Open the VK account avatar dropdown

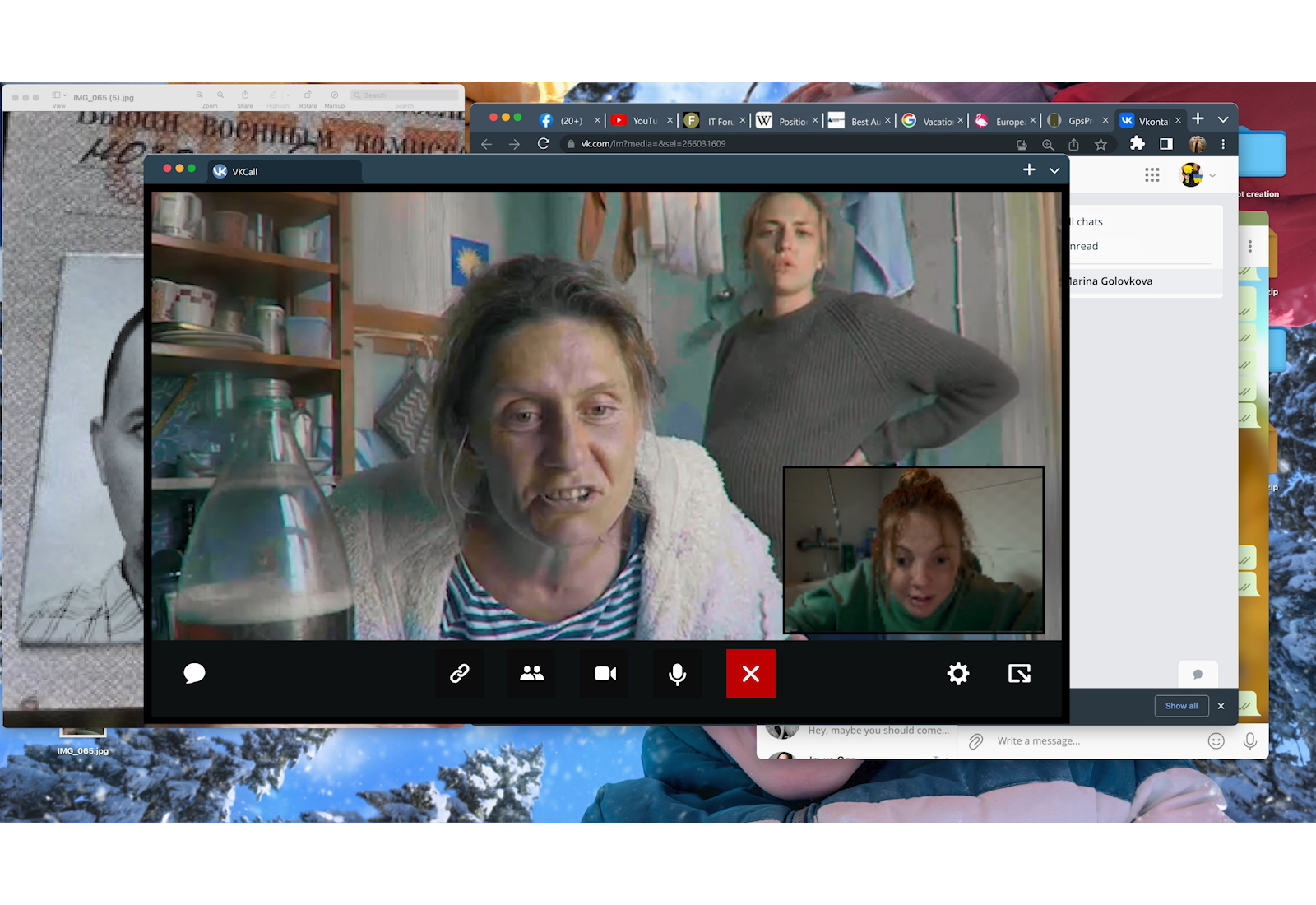point(1198,174)
